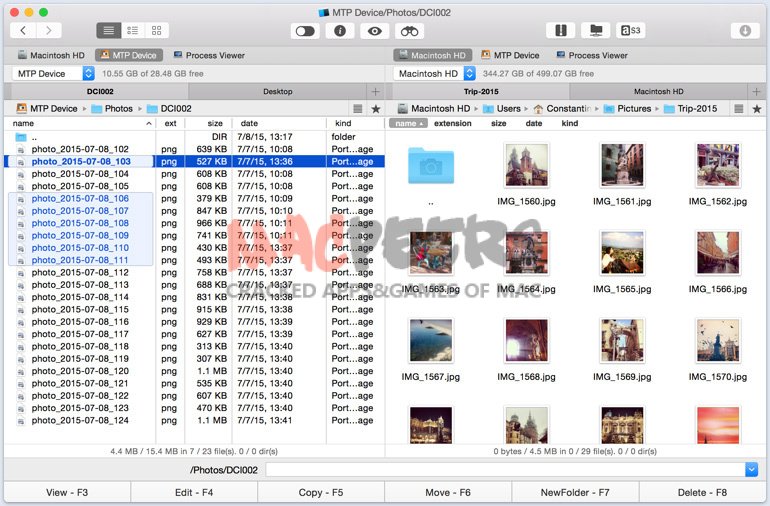The width and height of the screenshot is (770, 506).
Task: Click the Copy - F5 button
Action: 321,492
